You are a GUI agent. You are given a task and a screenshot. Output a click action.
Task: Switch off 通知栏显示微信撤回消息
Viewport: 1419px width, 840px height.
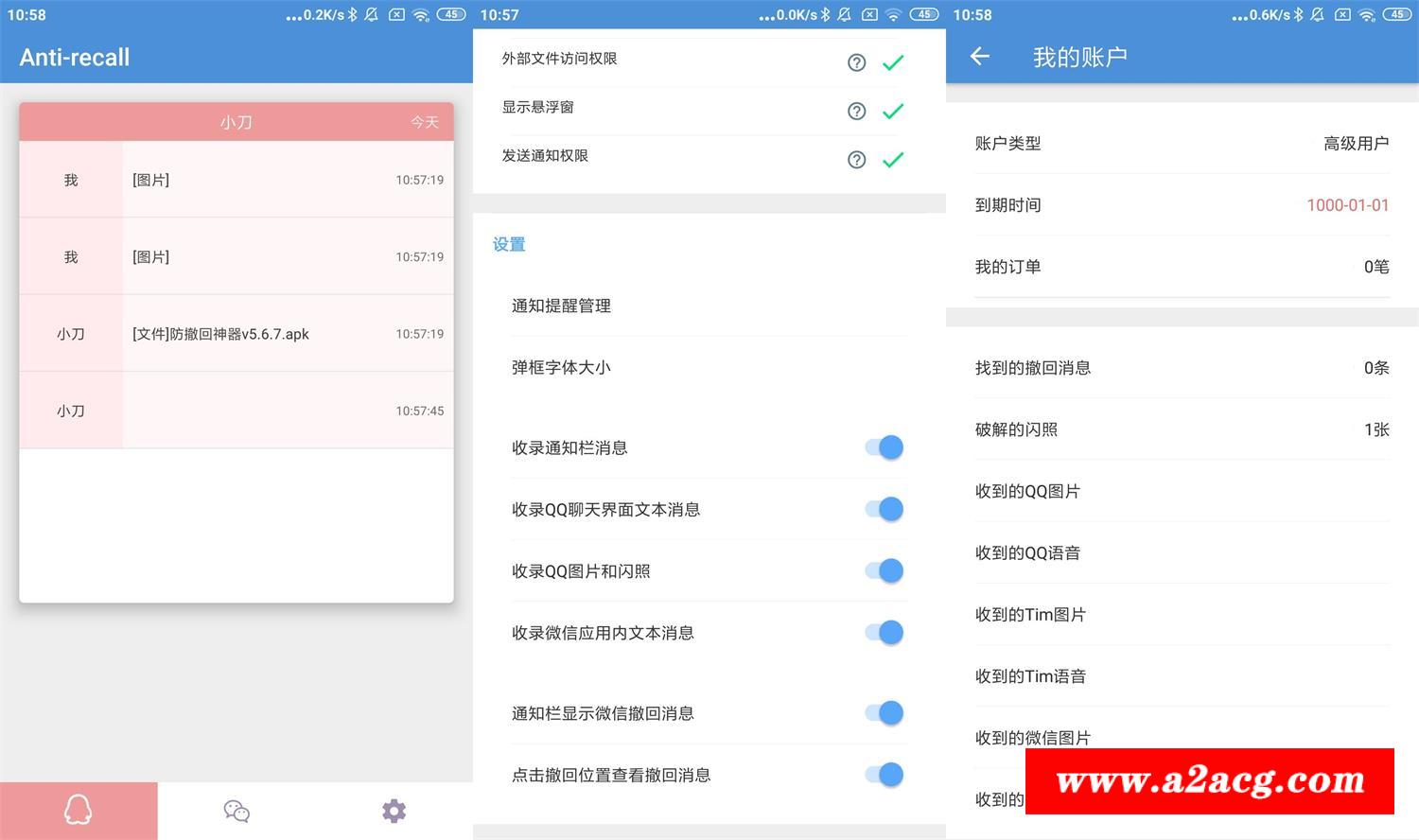(885, 712)
